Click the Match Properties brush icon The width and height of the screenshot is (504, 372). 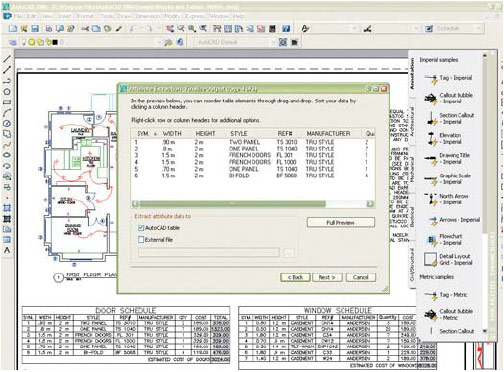tap(119, 29)
